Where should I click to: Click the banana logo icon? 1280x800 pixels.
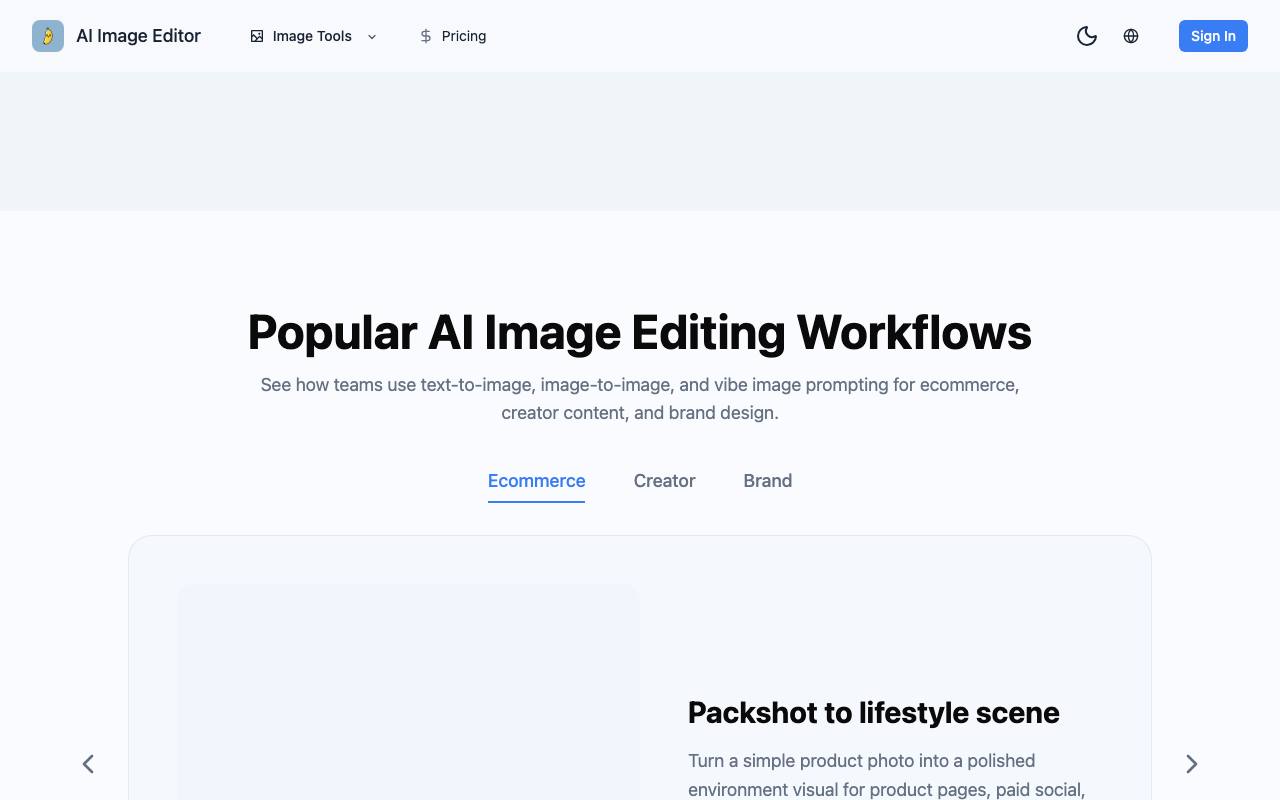click(x=48, y=36)
